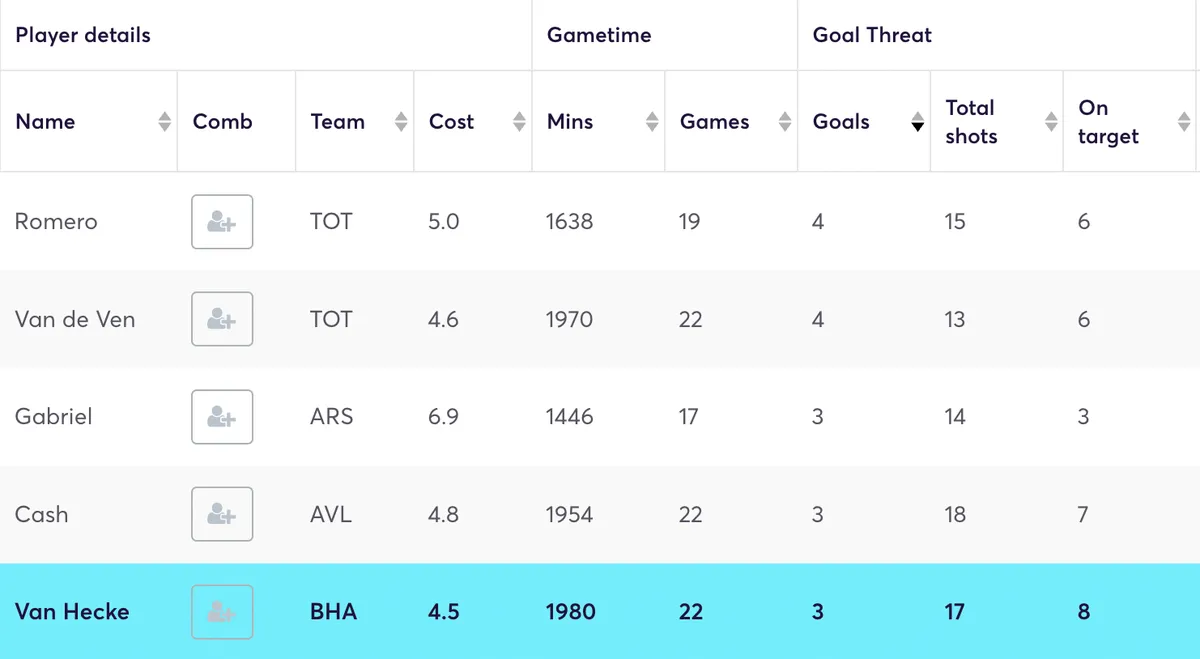Add Gabriel to your team
1200x659 pixels.
pyautogui.click(x=221, y=417)
